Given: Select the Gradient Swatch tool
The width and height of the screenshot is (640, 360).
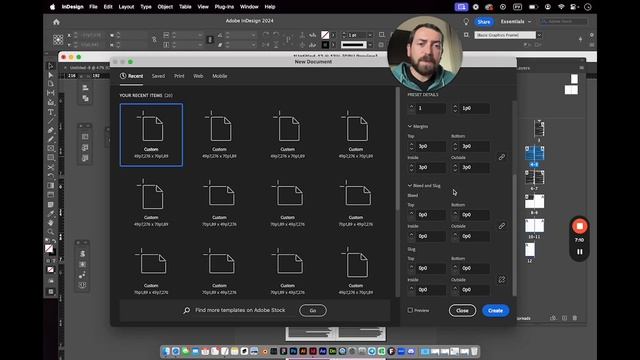Looking at the screenshot, I should tap(51, 186).
